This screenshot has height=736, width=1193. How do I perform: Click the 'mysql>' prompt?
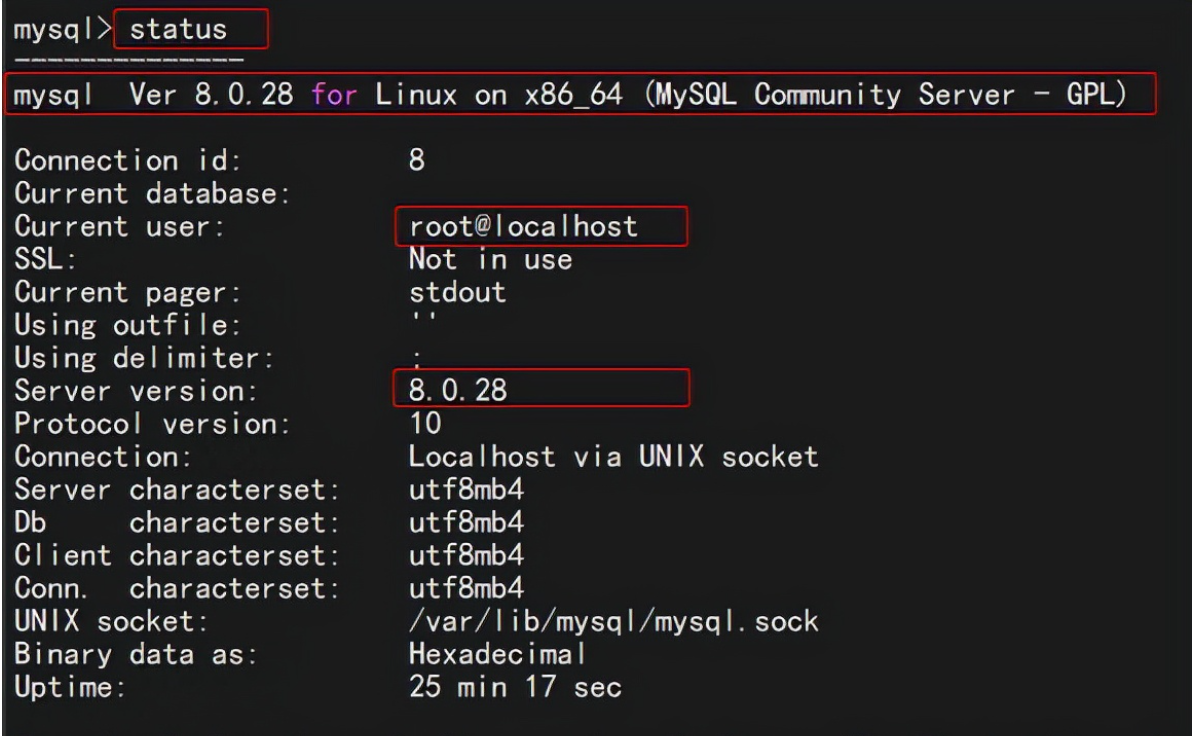pos(62,29)
